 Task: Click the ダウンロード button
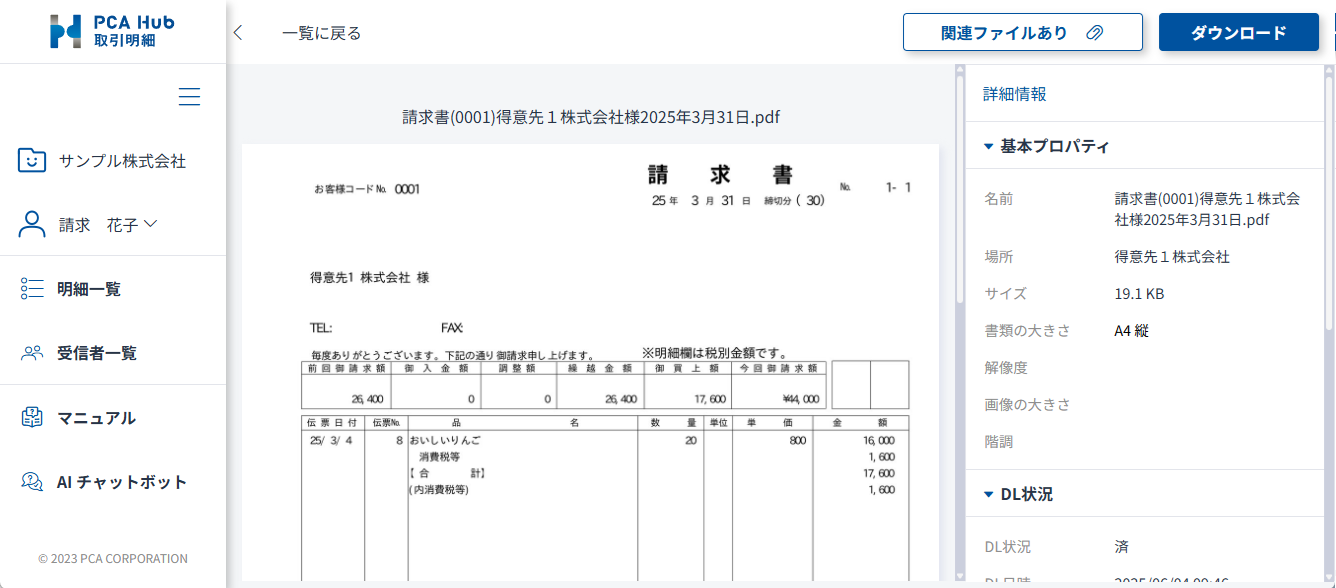tap(1238, 32)
